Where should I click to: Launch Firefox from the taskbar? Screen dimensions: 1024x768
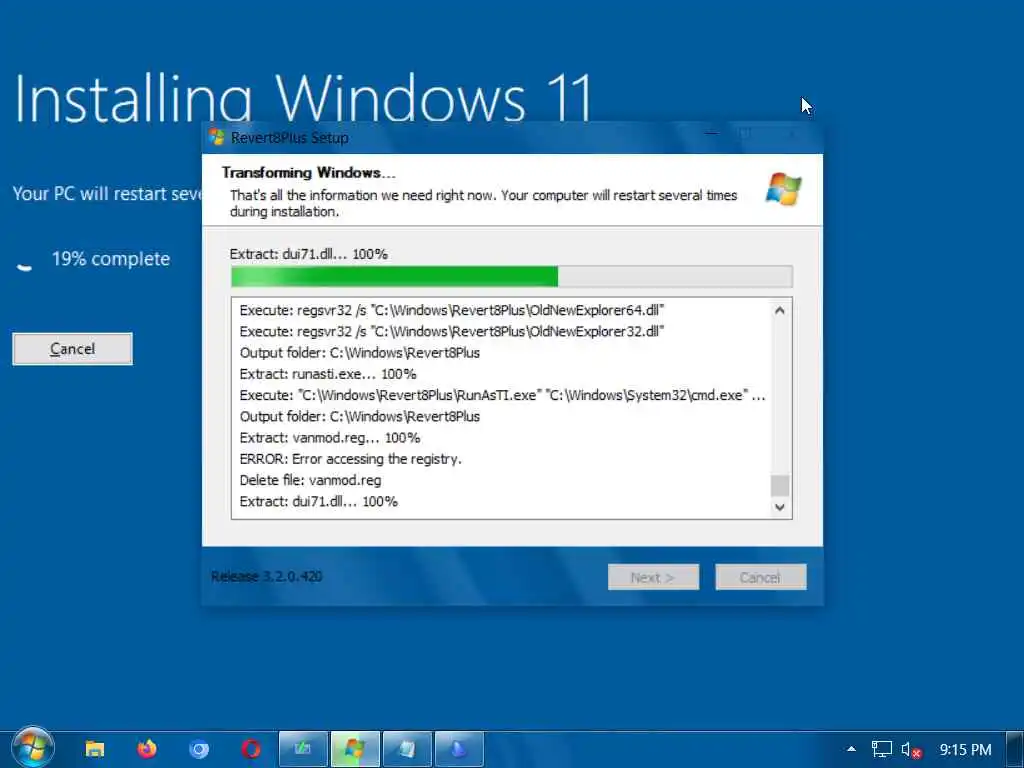pyautogui.click(x=147, y=749)
